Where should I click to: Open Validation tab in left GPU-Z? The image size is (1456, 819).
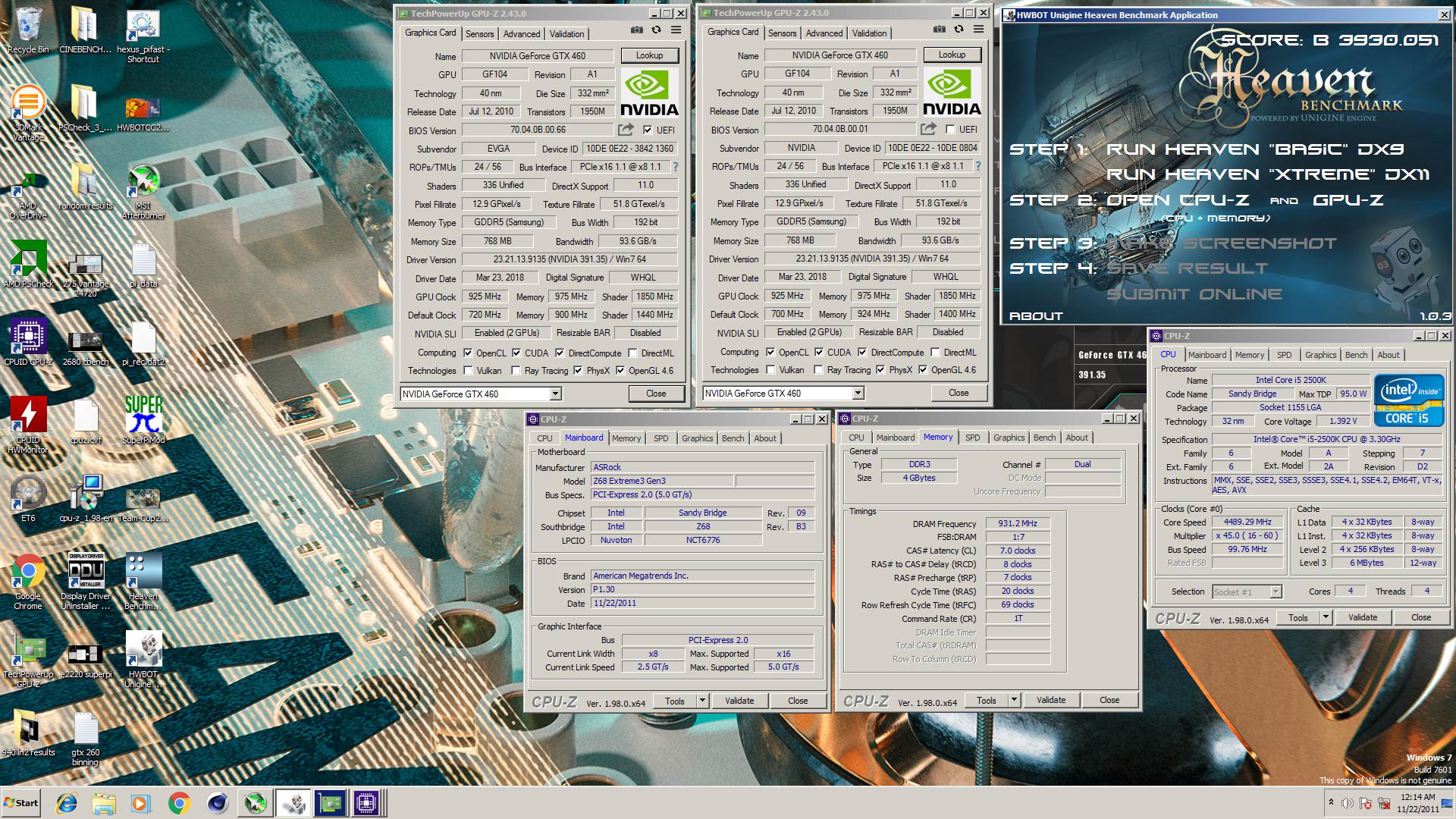(x=566, y=34)
